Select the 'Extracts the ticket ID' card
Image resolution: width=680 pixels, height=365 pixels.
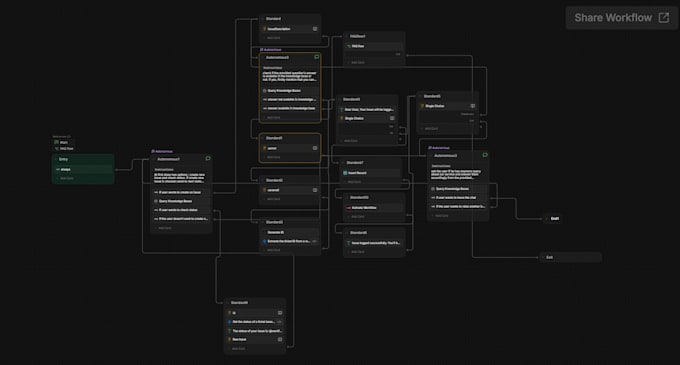290,241
